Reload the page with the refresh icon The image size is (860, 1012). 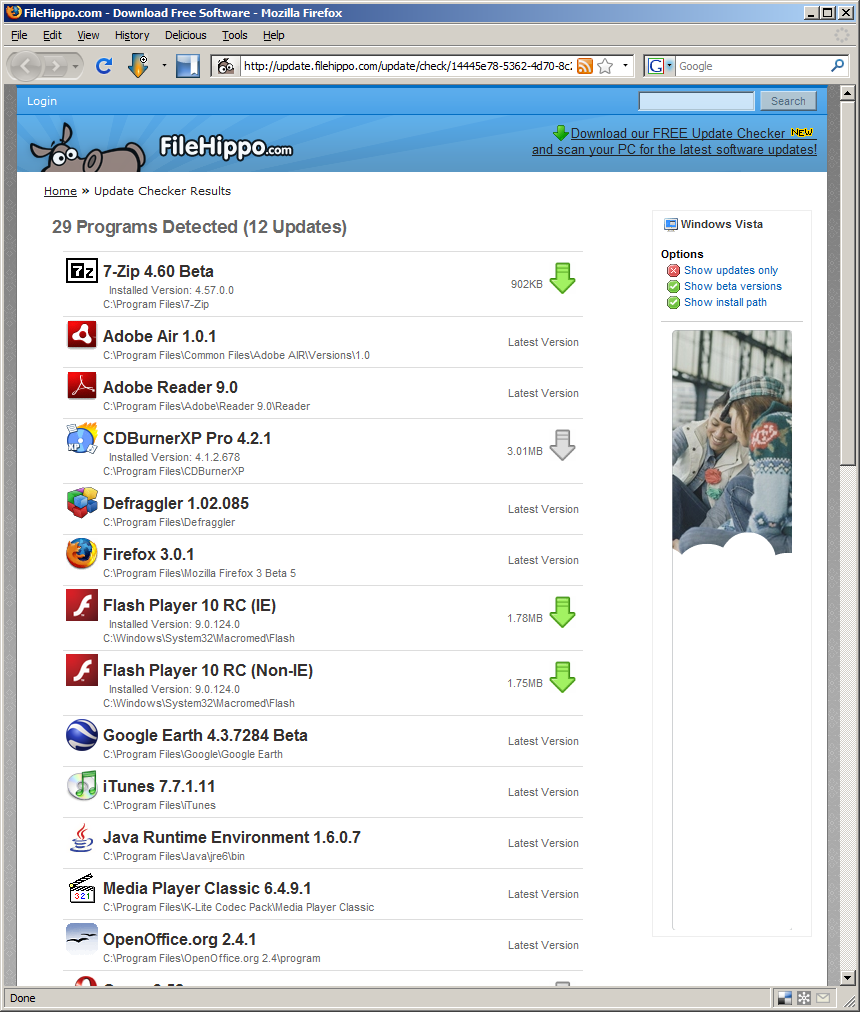coord(104,66)
